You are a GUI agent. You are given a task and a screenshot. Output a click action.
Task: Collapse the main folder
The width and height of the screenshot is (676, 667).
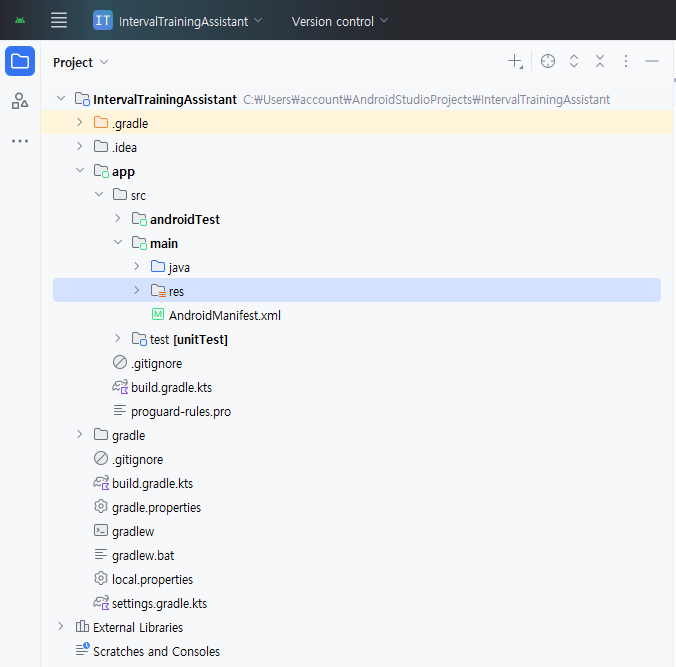118,242
